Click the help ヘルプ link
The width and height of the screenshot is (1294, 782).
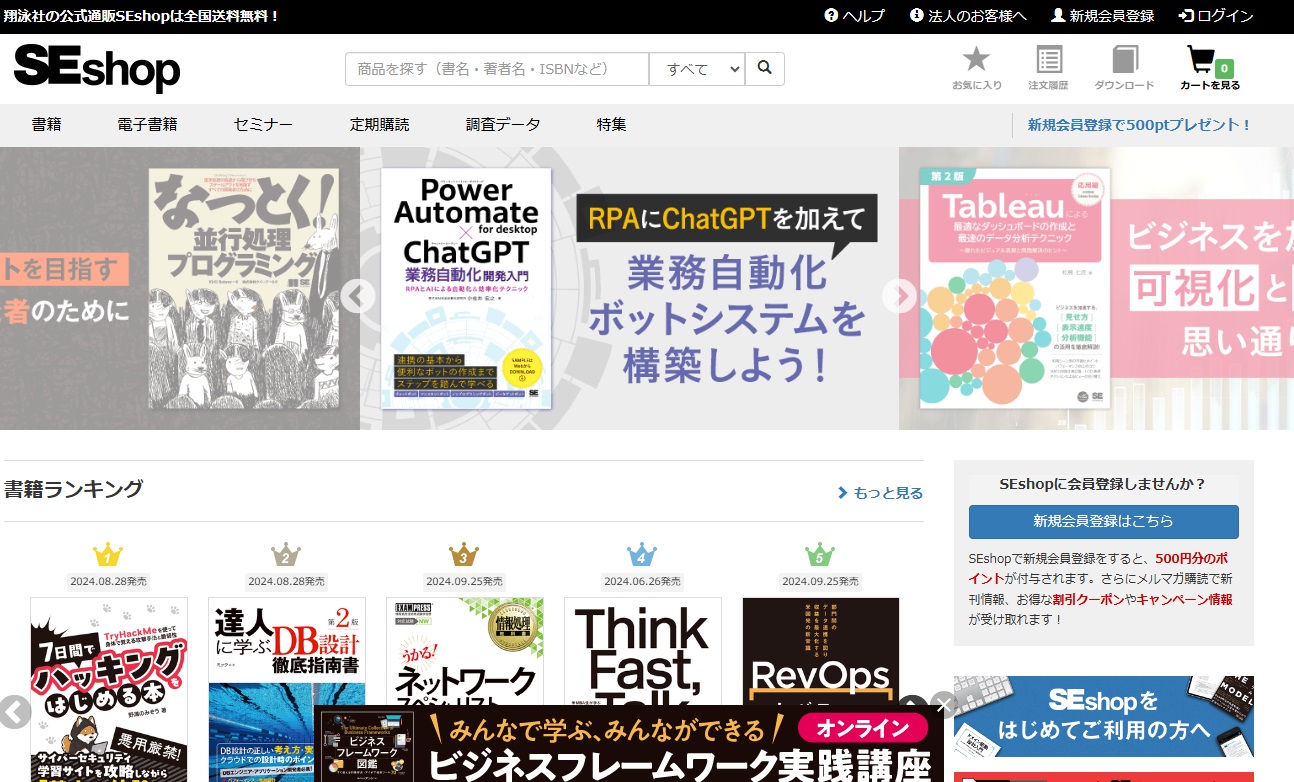855,16
